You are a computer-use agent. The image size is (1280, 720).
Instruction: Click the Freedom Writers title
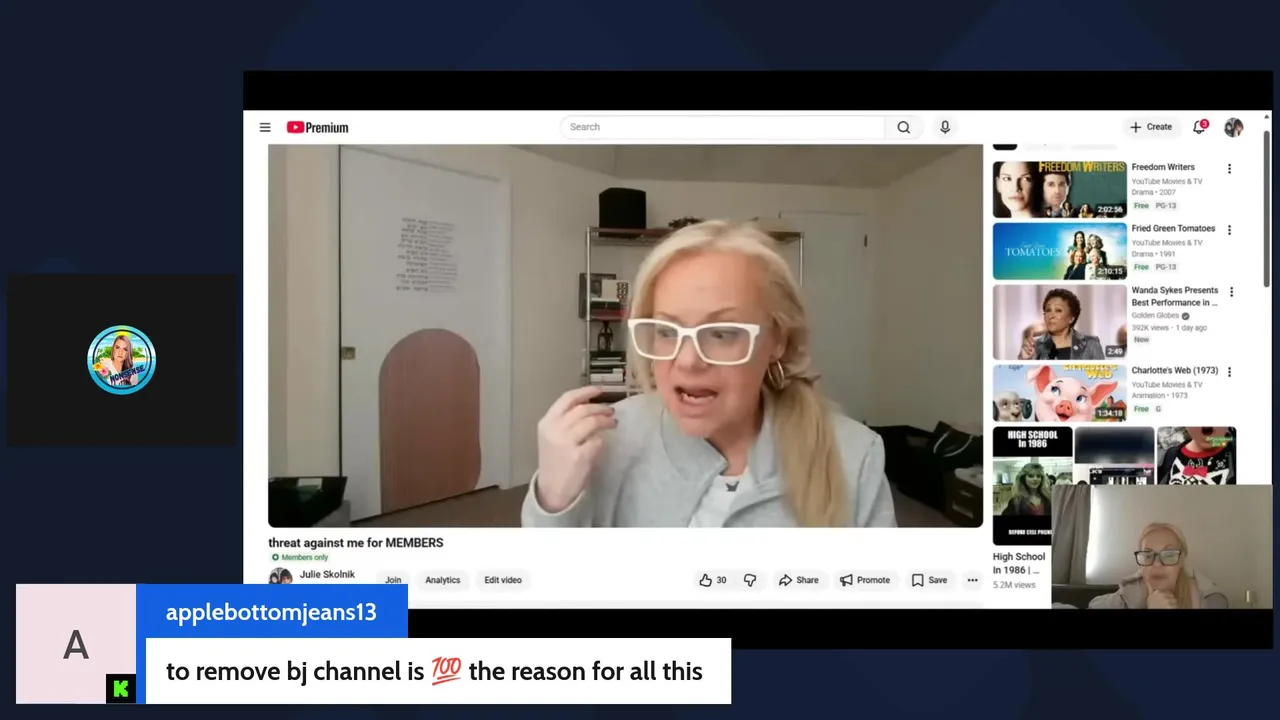(1163, 167)
